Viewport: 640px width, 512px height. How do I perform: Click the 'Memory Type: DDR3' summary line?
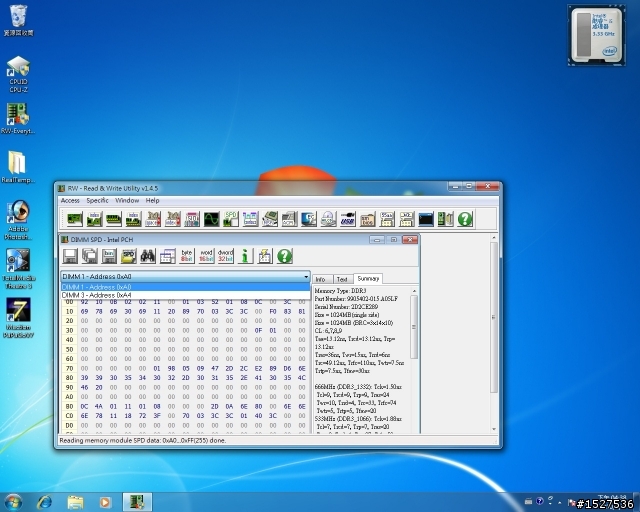(338, 291)
